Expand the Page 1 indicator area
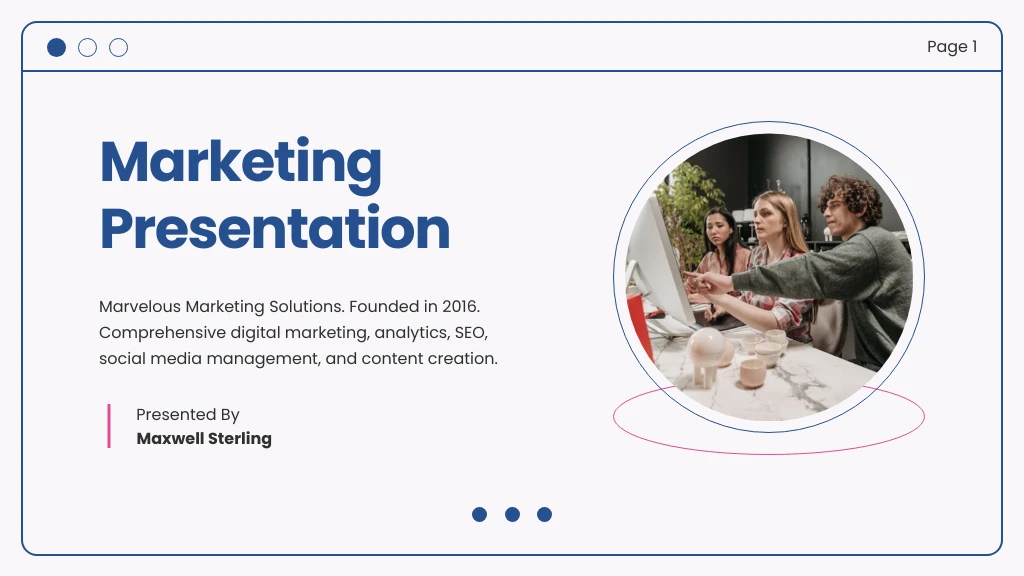Viewport: 1024px width, 576px height. [x=953, y=47]
